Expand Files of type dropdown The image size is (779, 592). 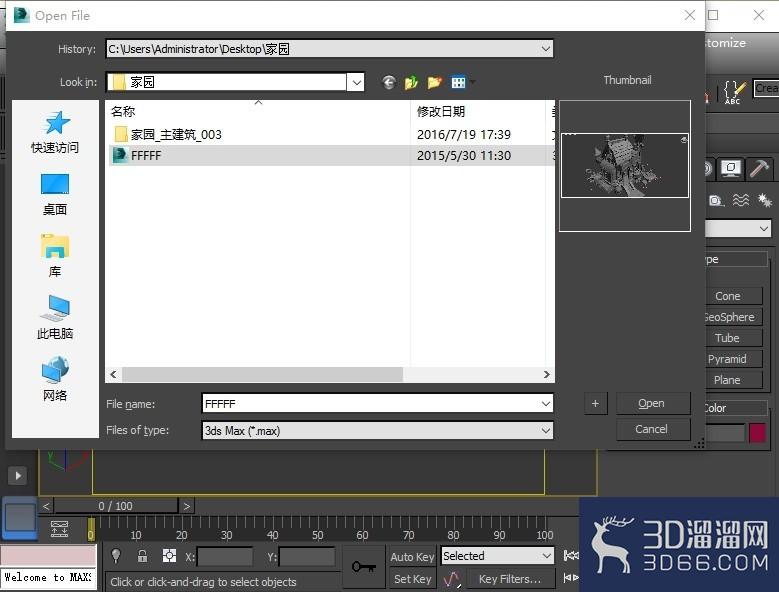coord(545,431)
